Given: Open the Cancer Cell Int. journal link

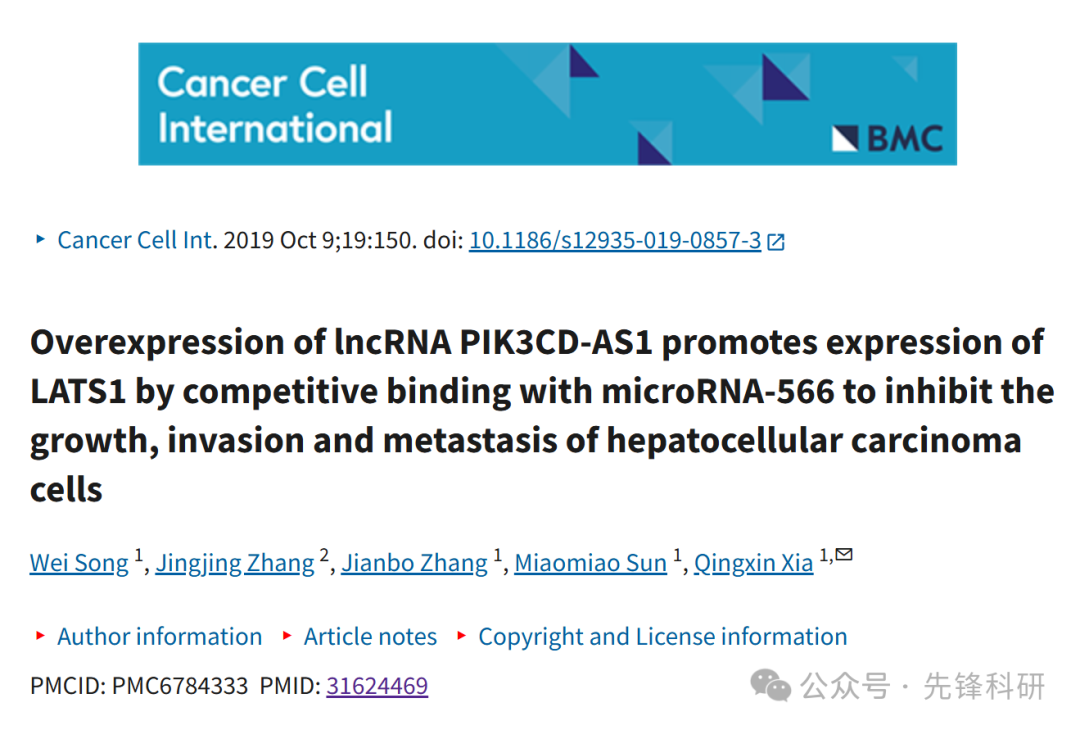Looking at the screenshot, I should tap(137, 240).
